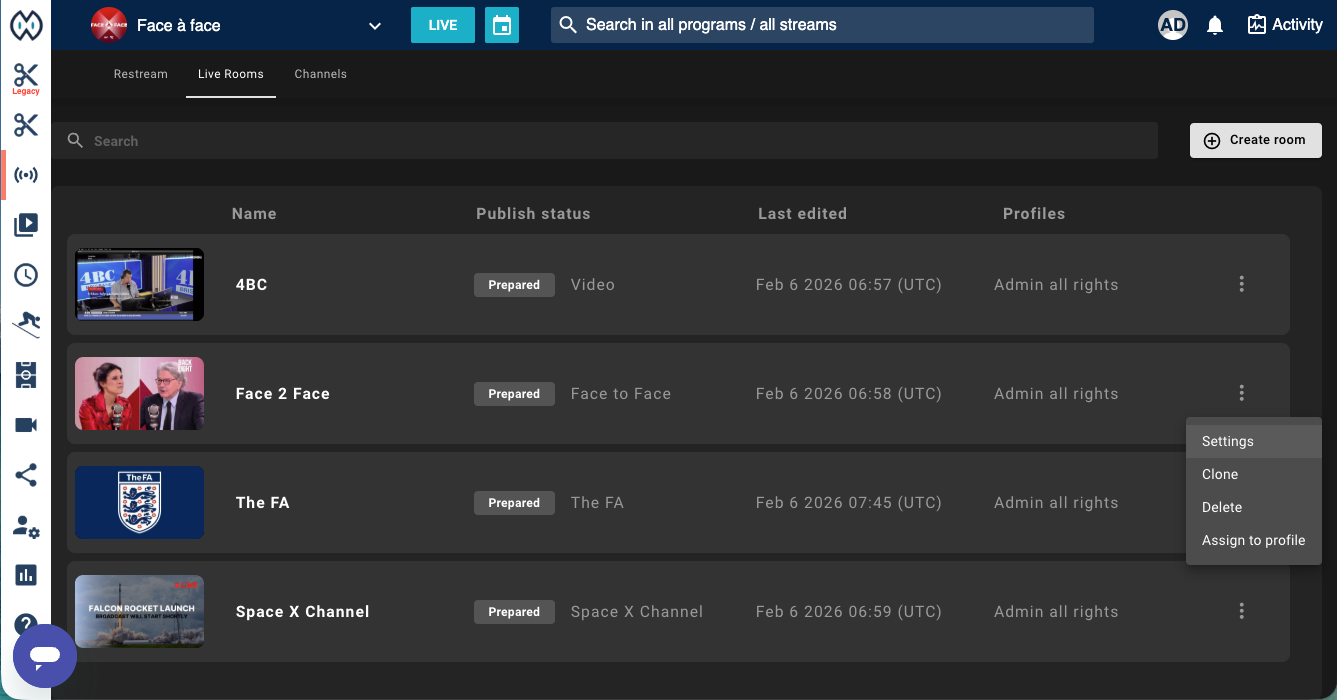The height and width of the screenshot is (700, 1337).
Task: Focus the Search in all programs field
Action: 822,25
